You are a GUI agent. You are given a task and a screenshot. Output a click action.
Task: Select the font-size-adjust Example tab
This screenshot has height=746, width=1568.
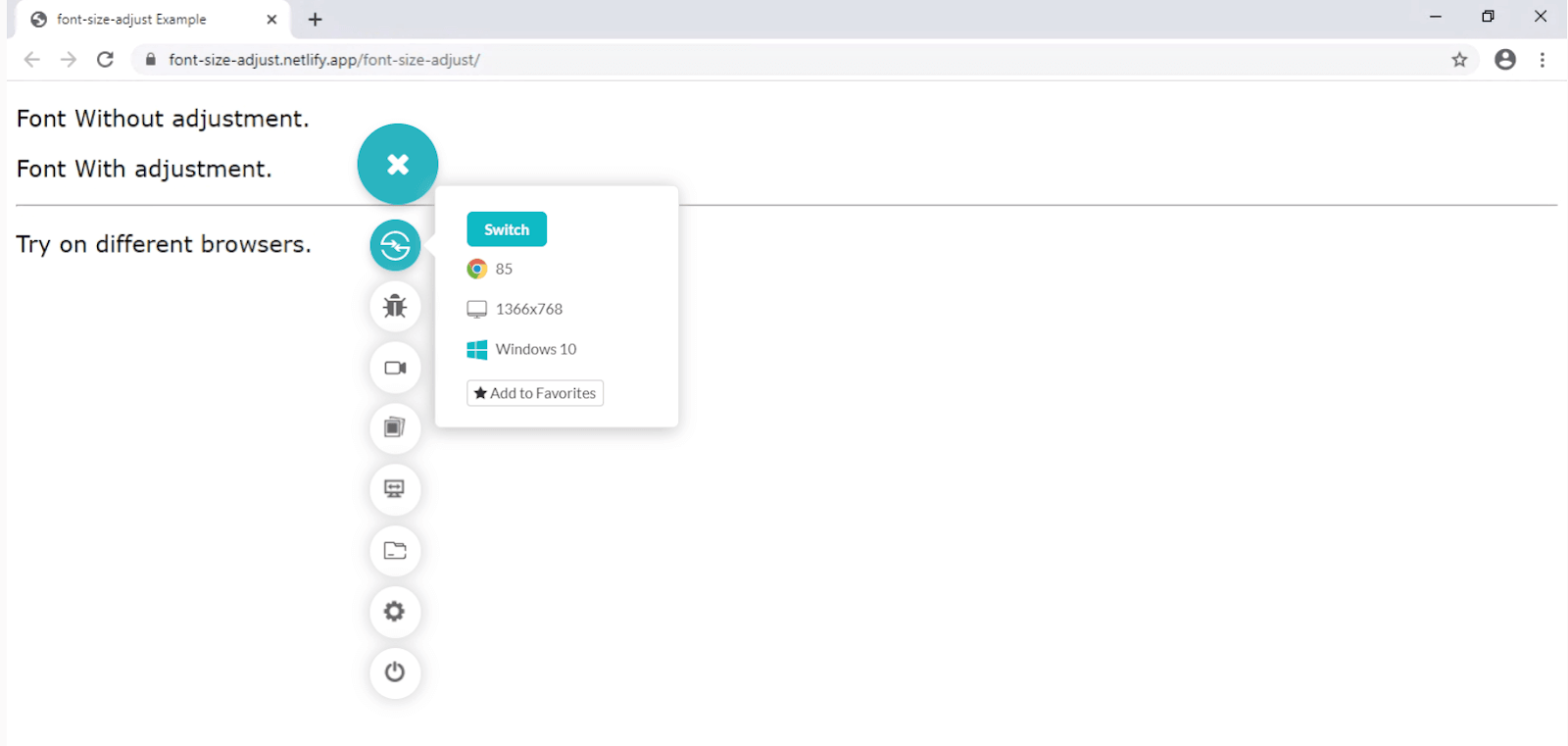click(x=154, y=20)
